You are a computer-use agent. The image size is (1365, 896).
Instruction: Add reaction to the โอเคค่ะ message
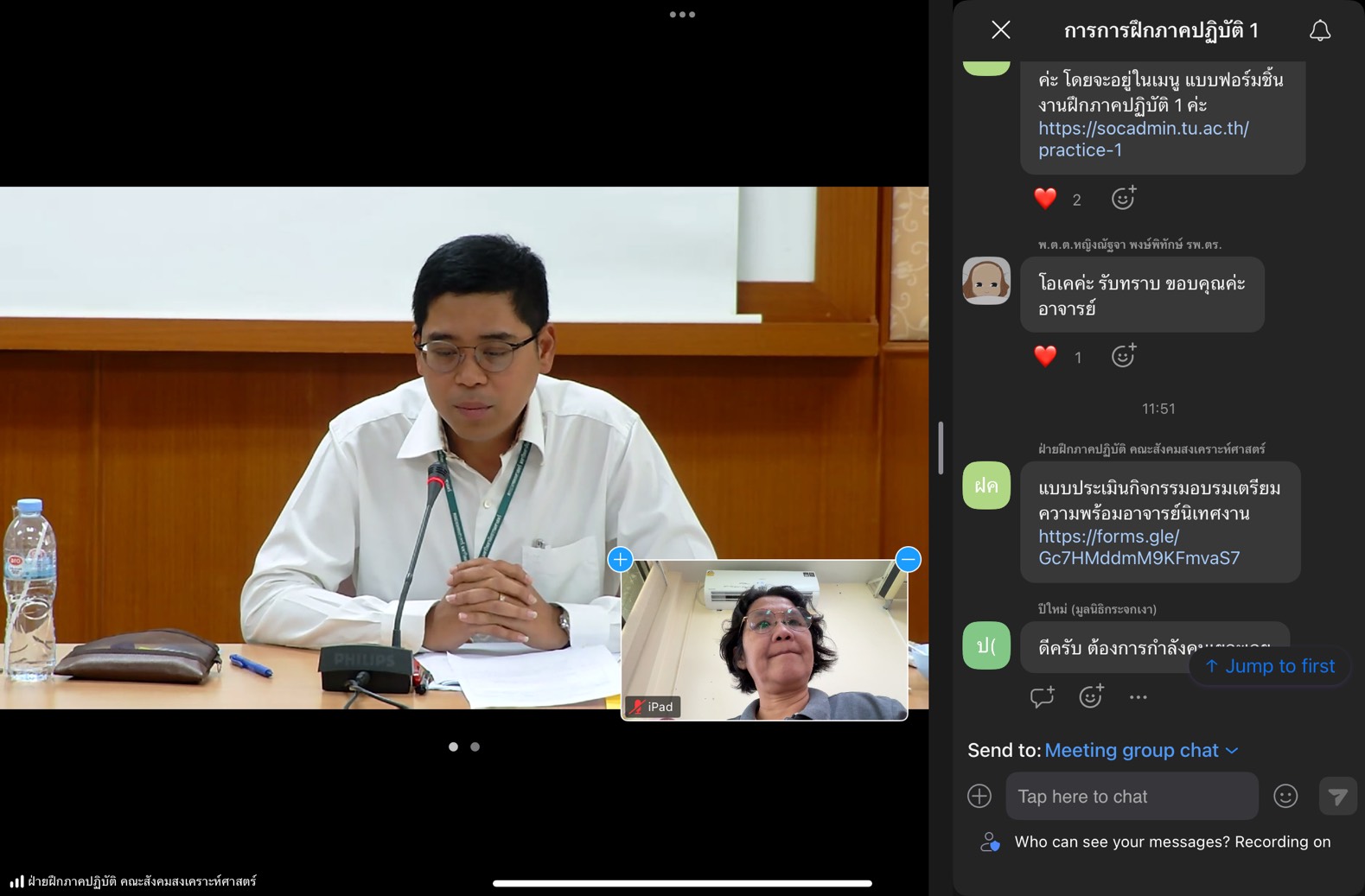tap(1123, 356)
